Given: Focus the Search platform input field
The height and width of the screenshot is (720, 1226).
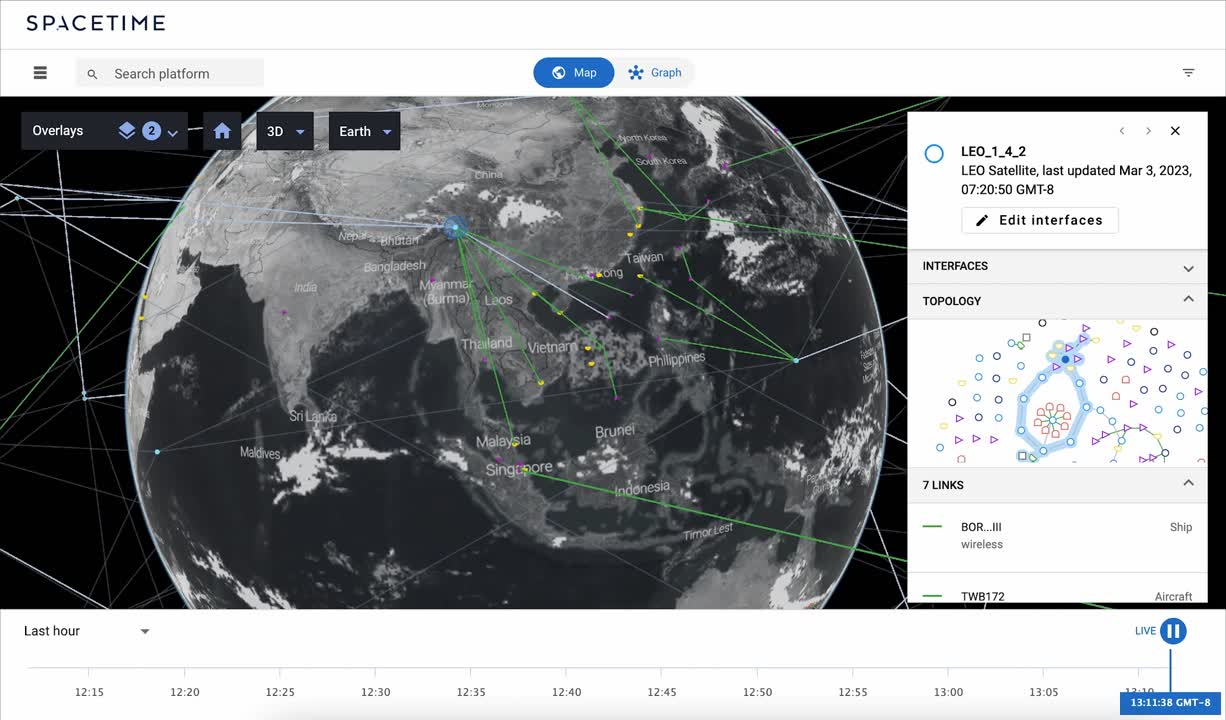Looking at the screenshot, I should click(x=182, y=73).
